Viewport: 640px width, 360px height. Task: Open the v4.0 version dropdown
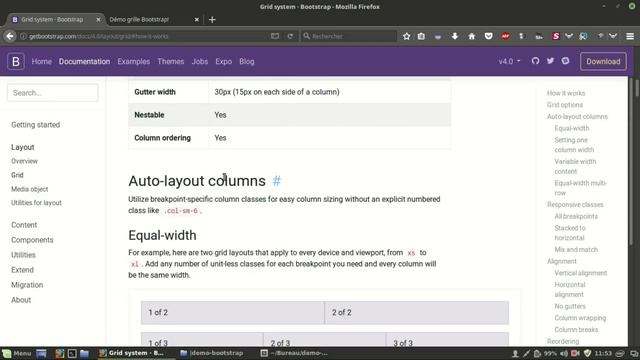tap(509, 61)
